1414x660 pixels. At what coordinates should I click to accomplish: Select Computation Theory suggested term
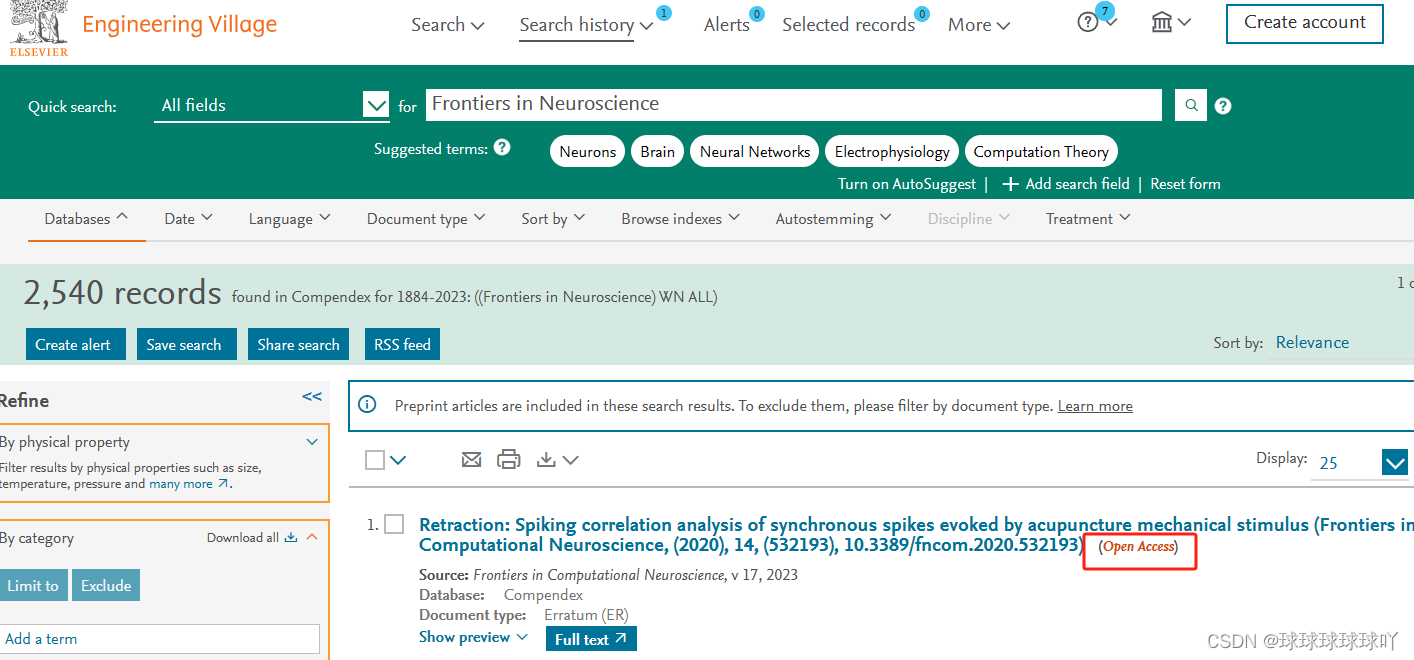pos(1041,152)
